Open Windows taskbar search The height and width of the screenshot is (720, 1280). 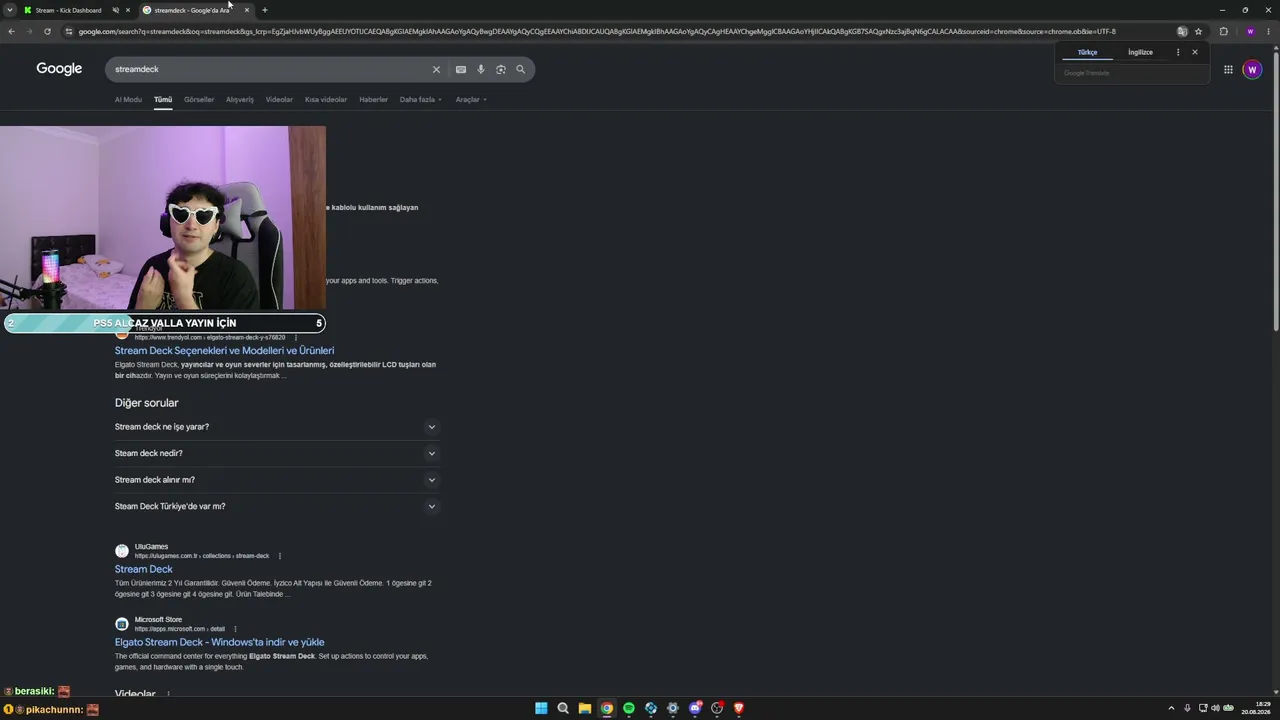pos(563,708)
